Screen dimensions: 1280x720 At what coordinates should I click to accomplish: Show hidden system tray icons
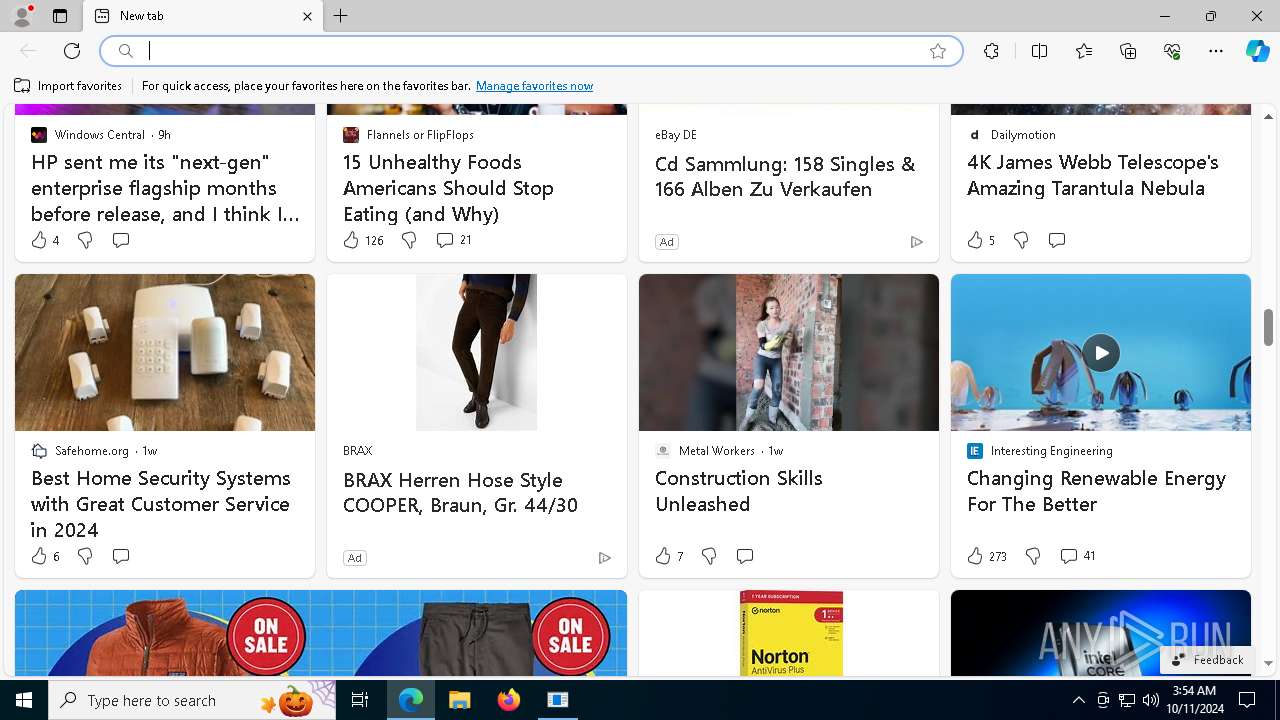point(1078,700)
